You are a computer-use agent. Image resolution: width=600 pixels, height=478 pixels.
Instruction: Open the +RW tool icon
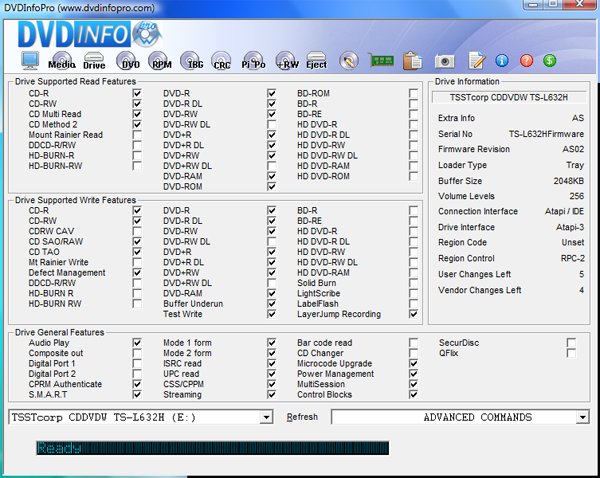click(x=287, y=60)
